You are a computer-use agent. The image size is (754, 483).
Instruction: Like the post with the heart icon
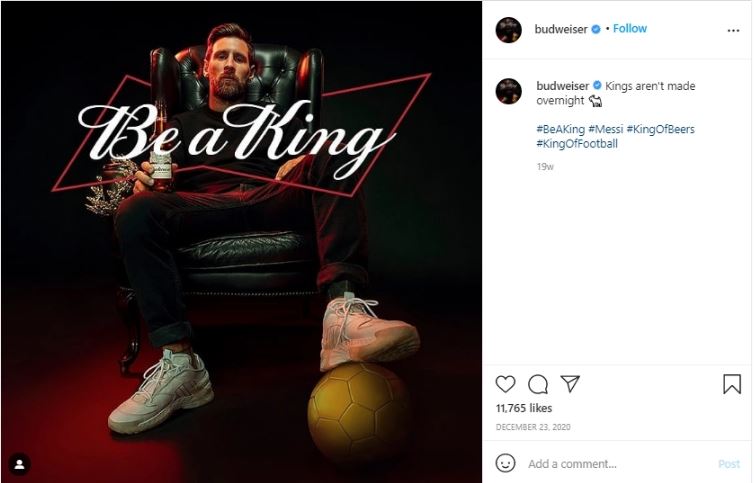click(506, 384)
